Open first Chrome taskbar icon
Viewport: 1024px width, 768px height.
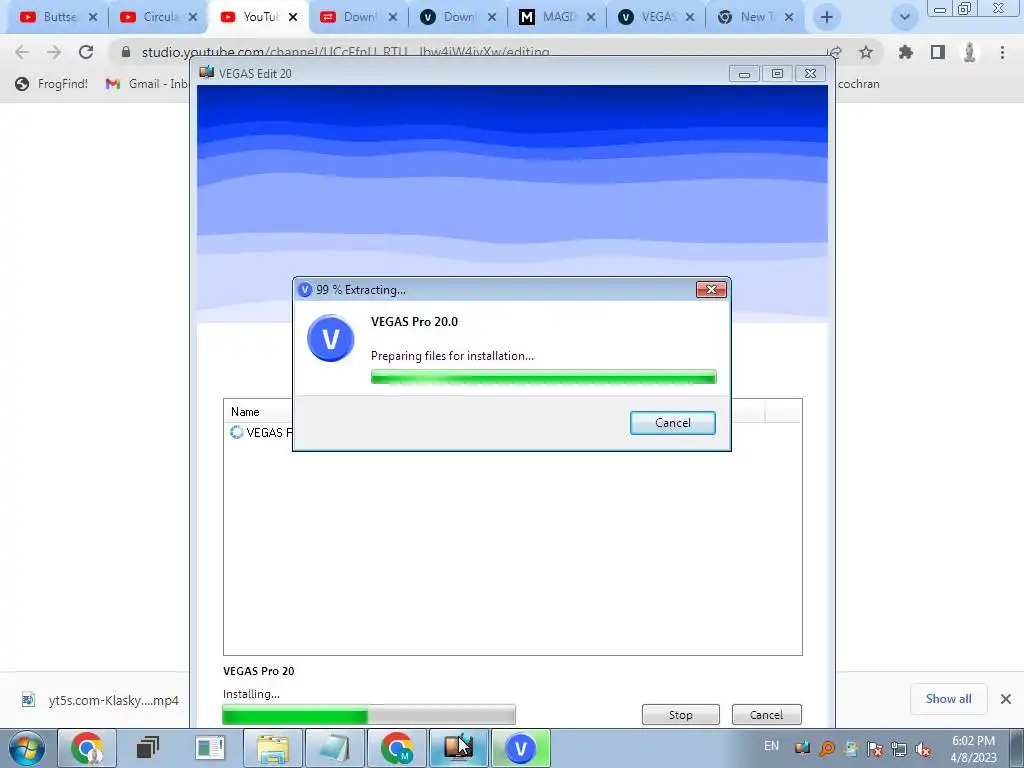[x=88, y=748]
